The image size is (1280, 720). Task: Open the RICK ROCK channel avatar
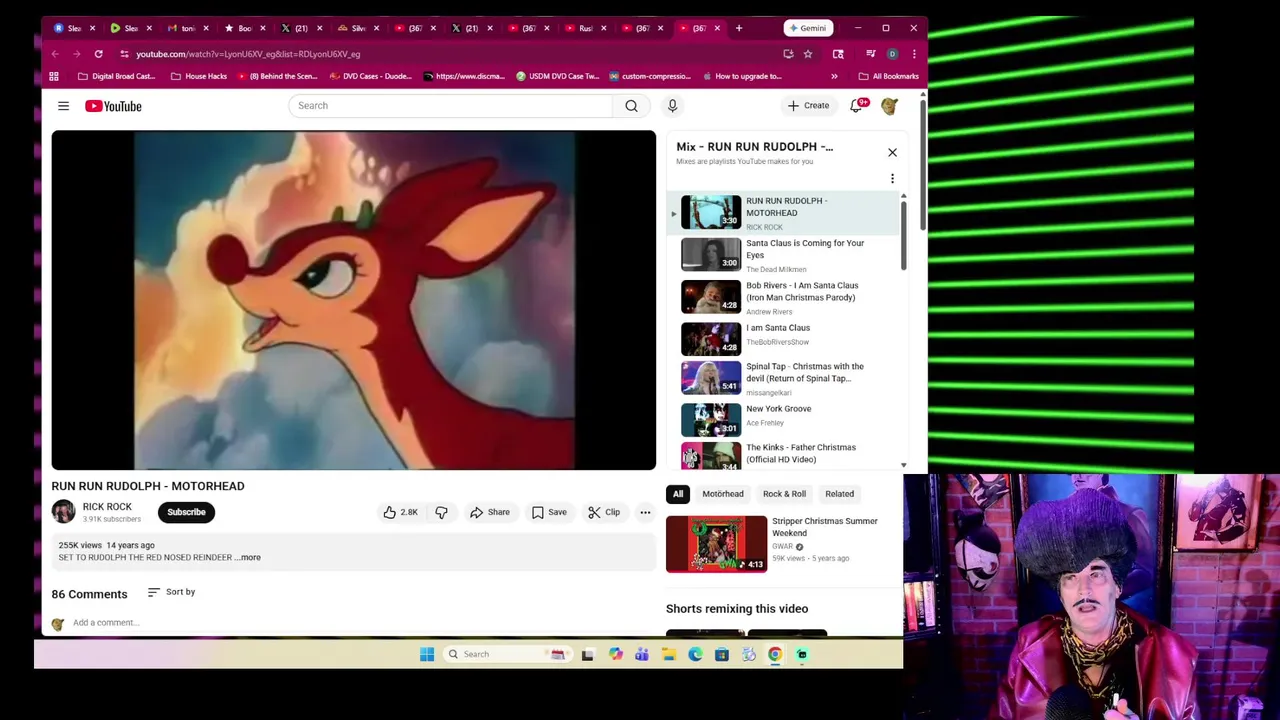[63, 512]
